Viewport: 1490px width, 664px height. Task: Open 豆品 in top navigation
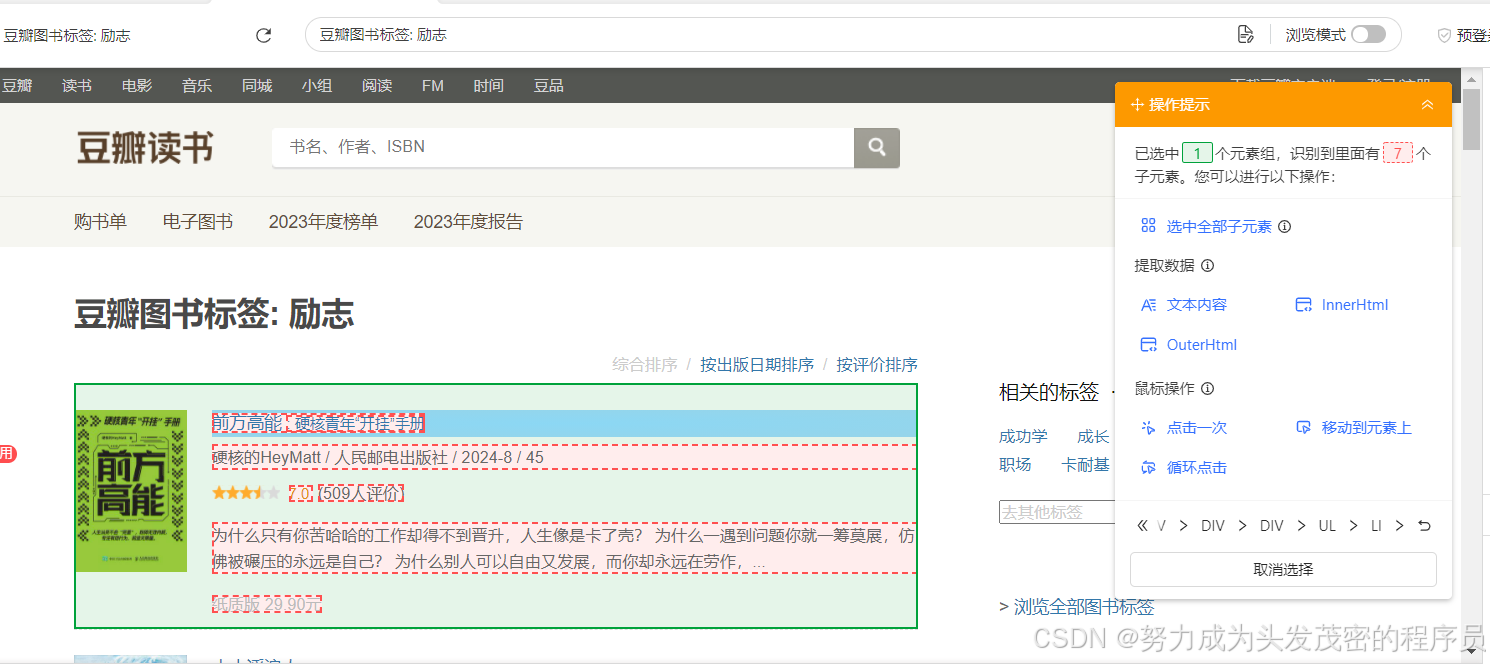(x=549, y=86)
